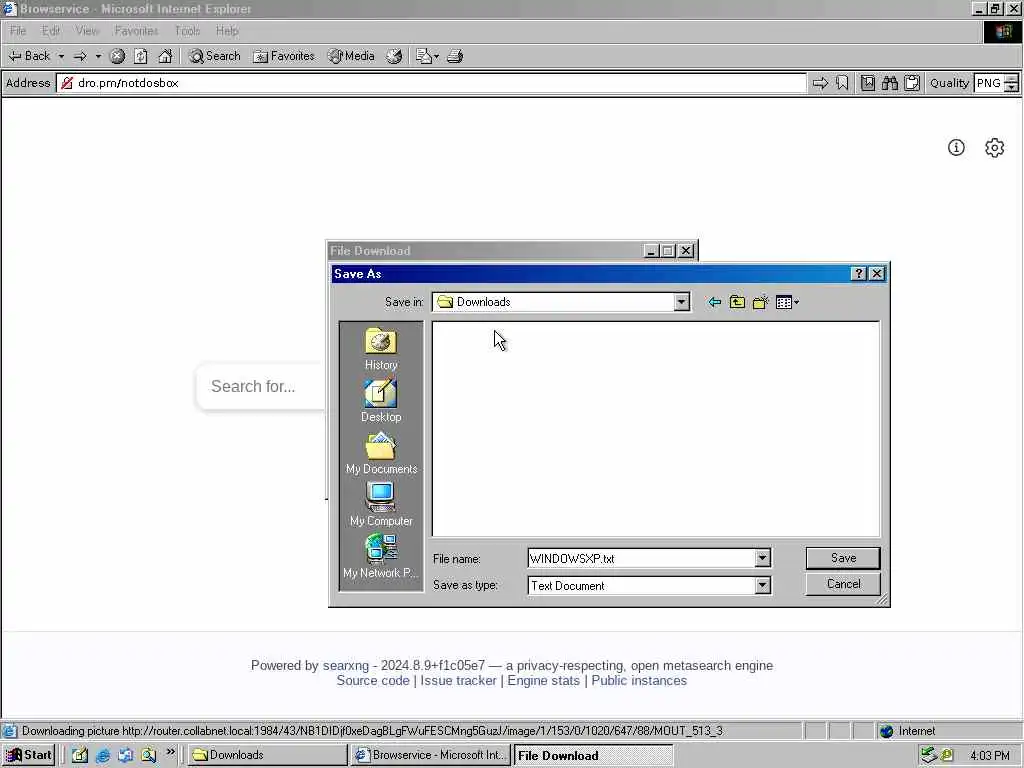The height and width of the screenshot is (768, 1024).
Task: Click the clipboard icon in address bar
Action: [x=912, y=83]
